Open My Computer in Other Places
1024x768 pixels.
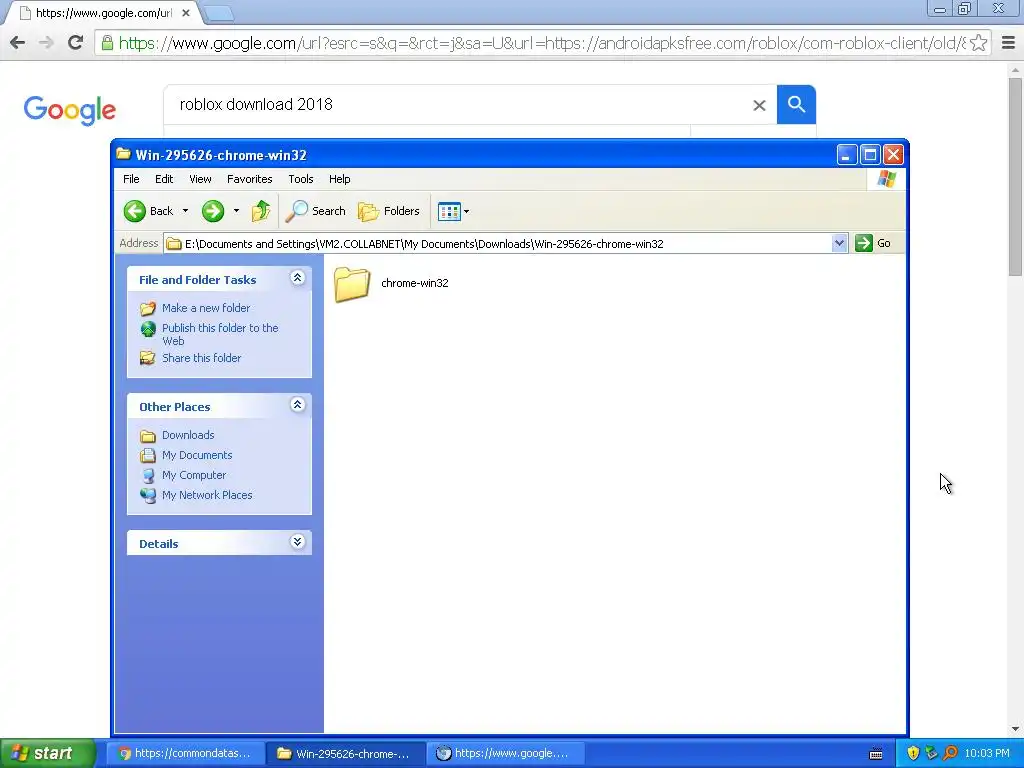194,475
